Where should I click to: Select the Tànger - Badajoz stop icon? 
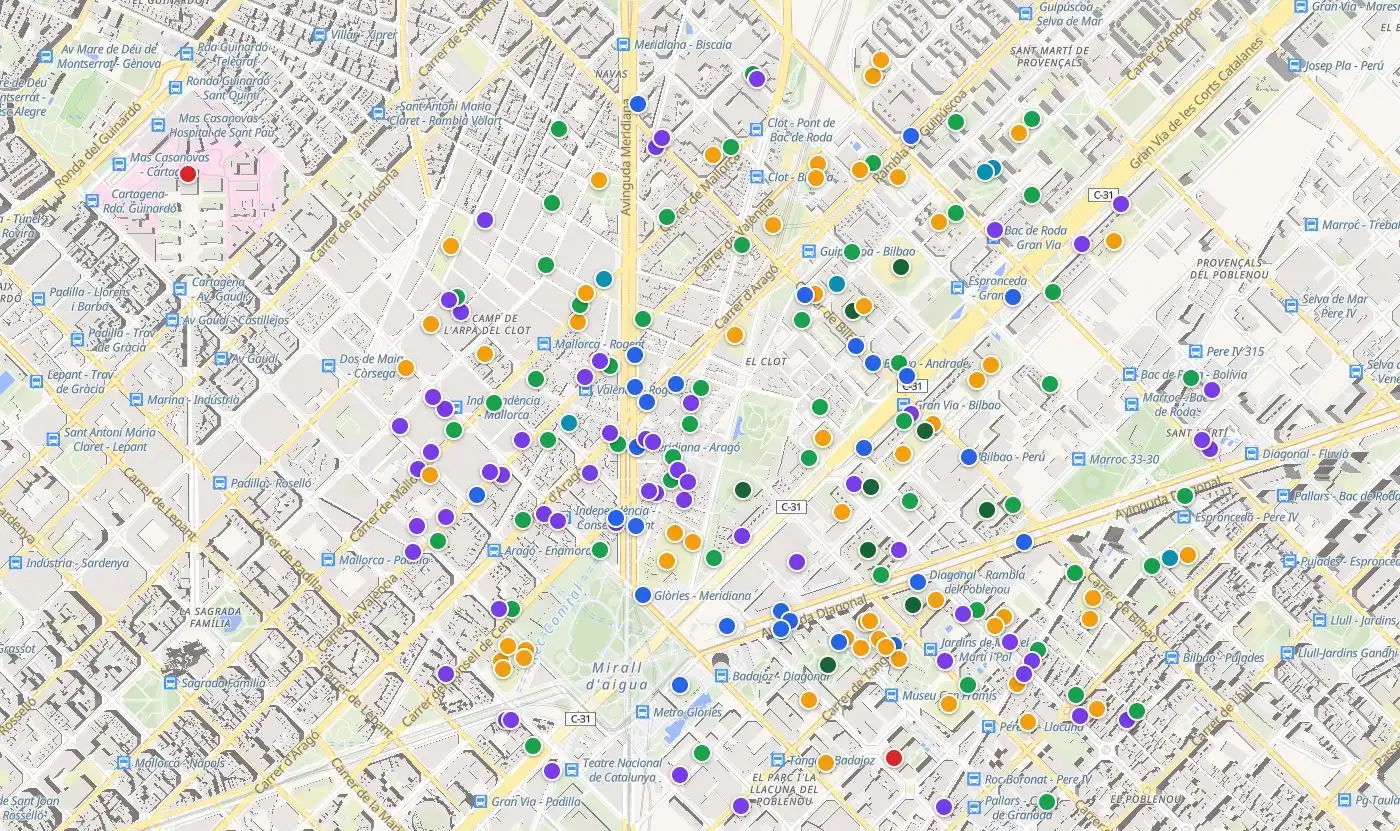tap(777, 760)
